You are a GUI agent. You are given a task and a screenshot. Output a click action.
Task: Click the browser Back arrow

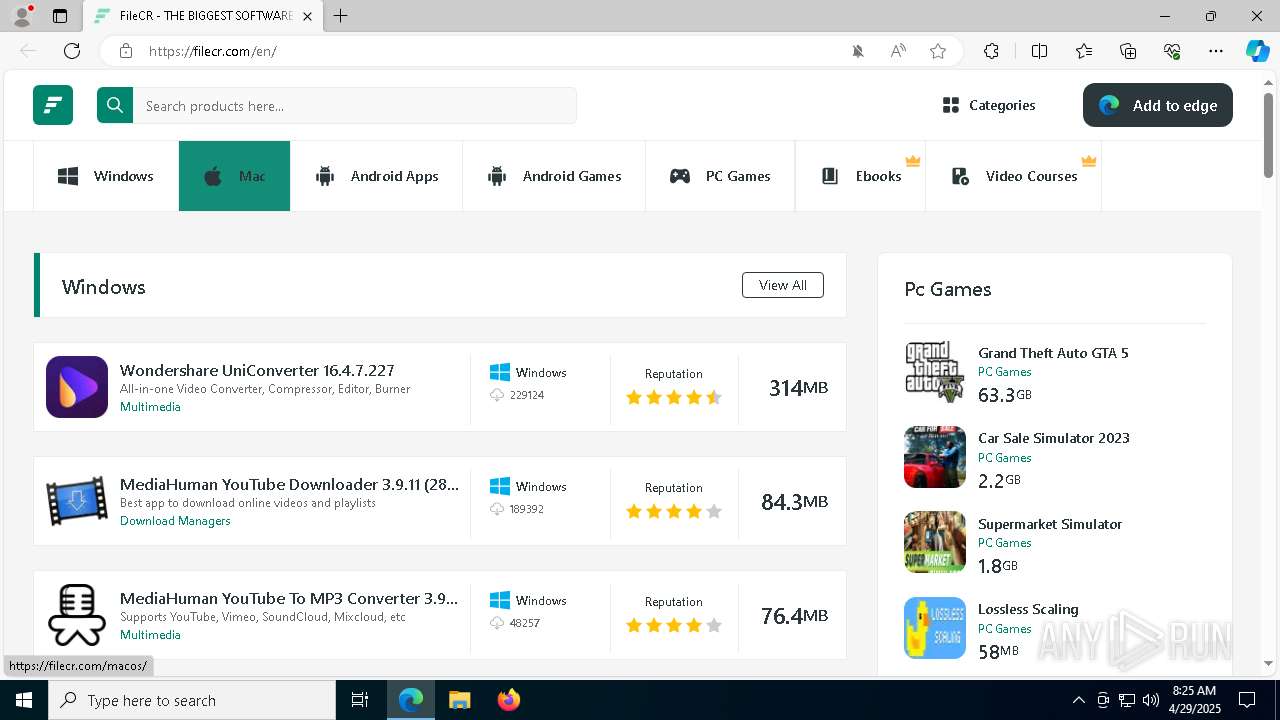[x=28, y=51]
